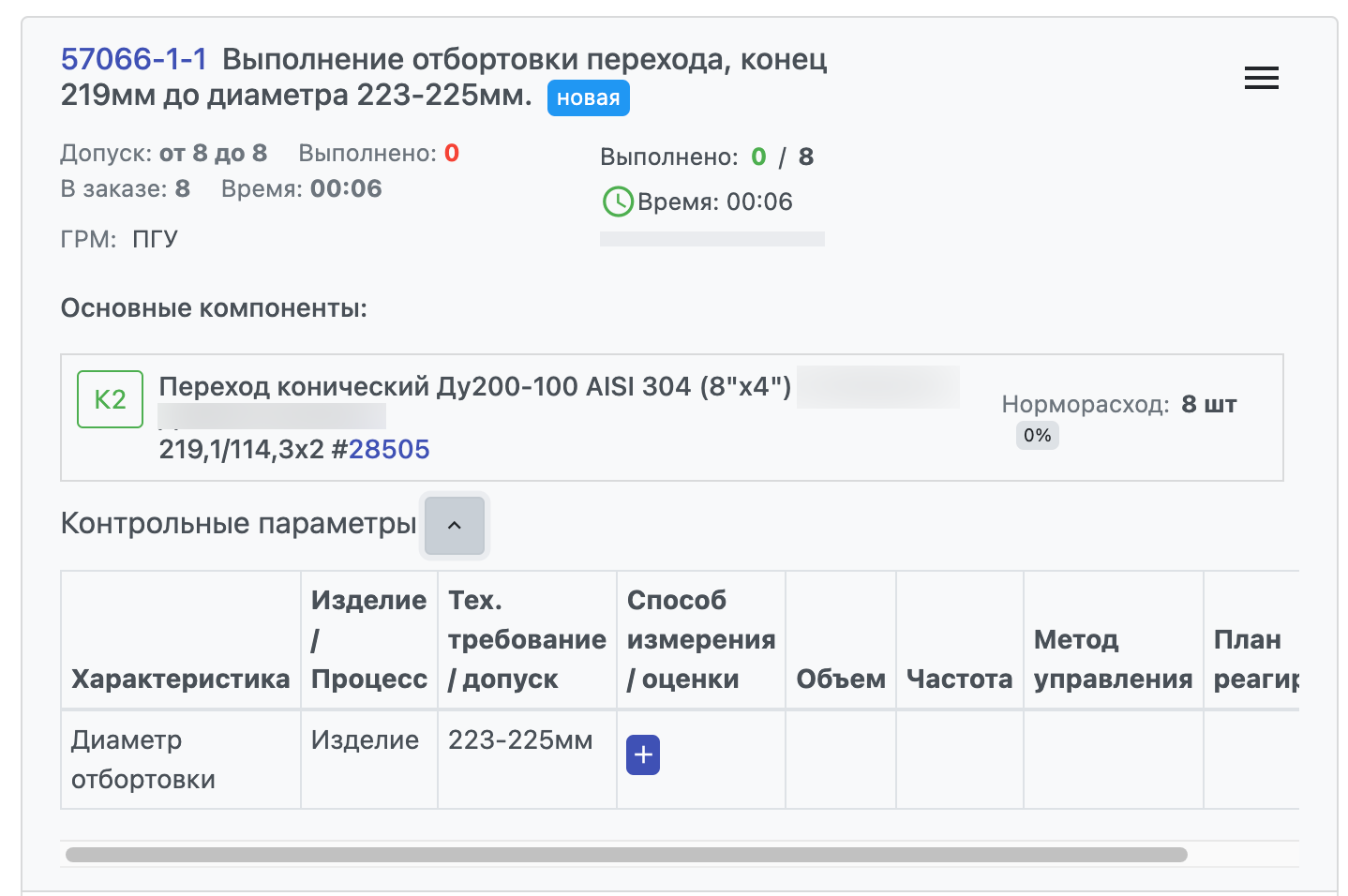1348x896 pixels.
Task: Click the Частота column header
Action: pos(959,679)
